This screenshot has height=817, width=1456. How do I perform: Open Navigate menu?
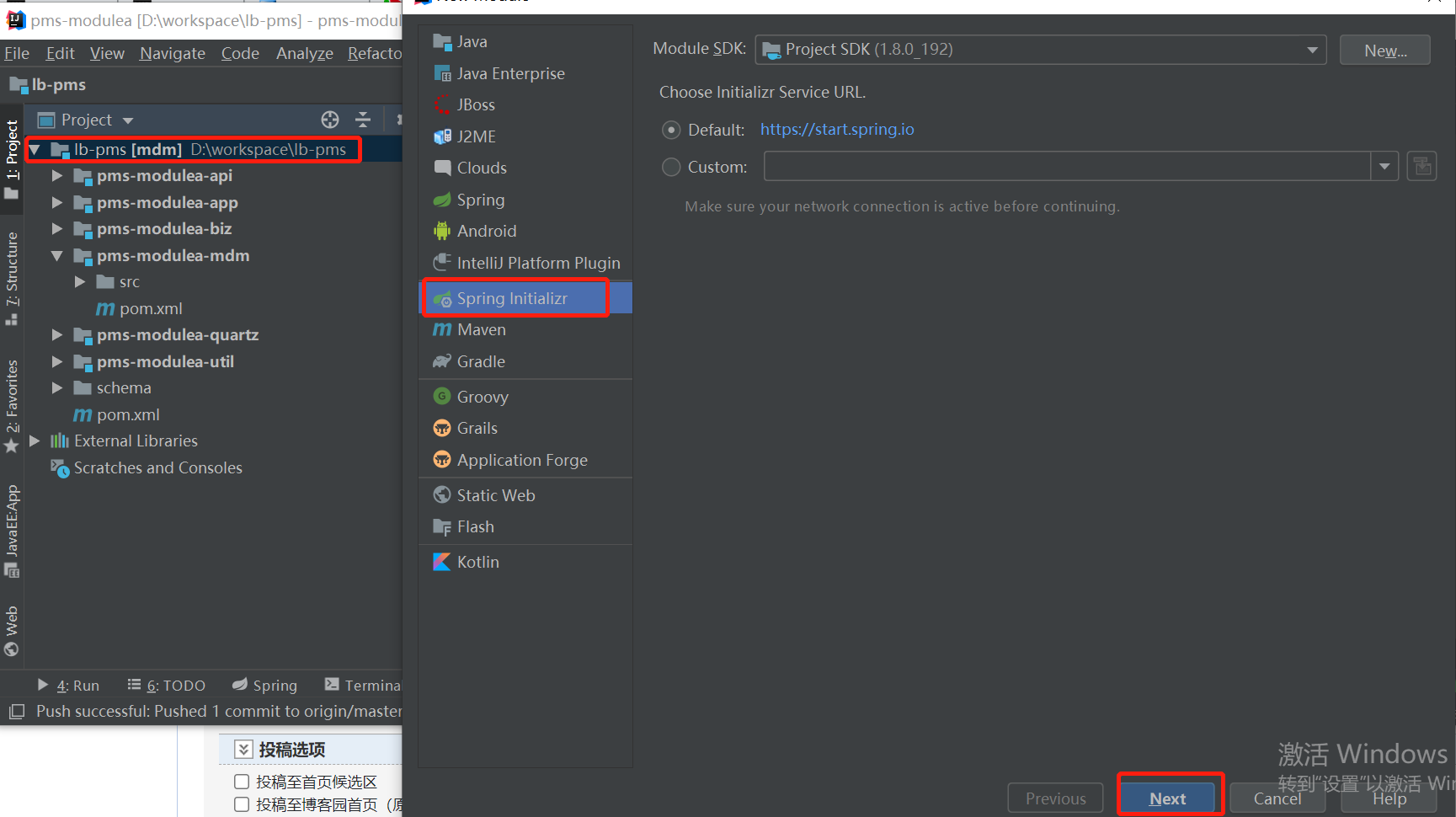[173, 53]
